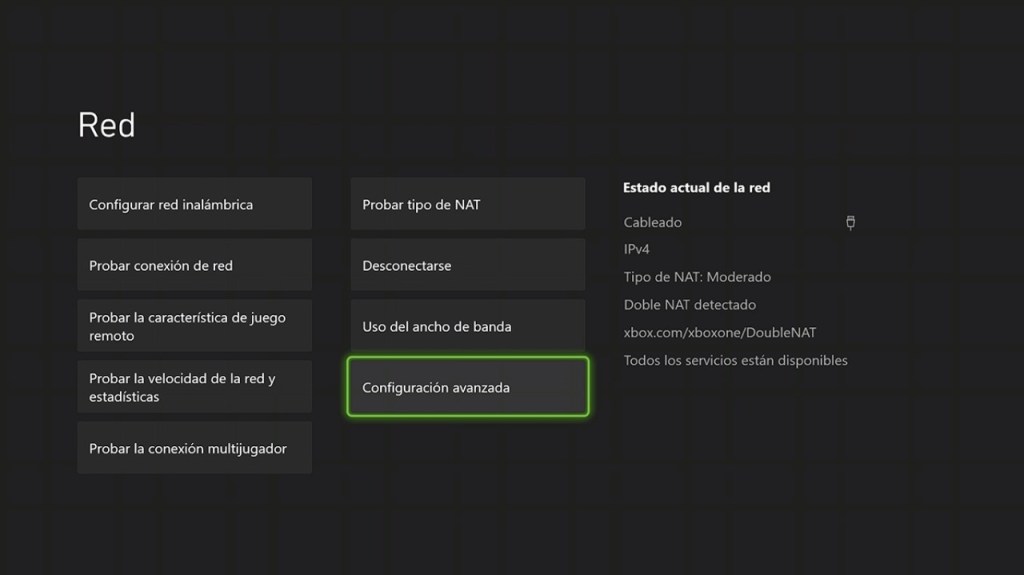Click the wired ethernet connection icon
The height and width of the screenshot is (575, 1024).
[x=850, y=223]
